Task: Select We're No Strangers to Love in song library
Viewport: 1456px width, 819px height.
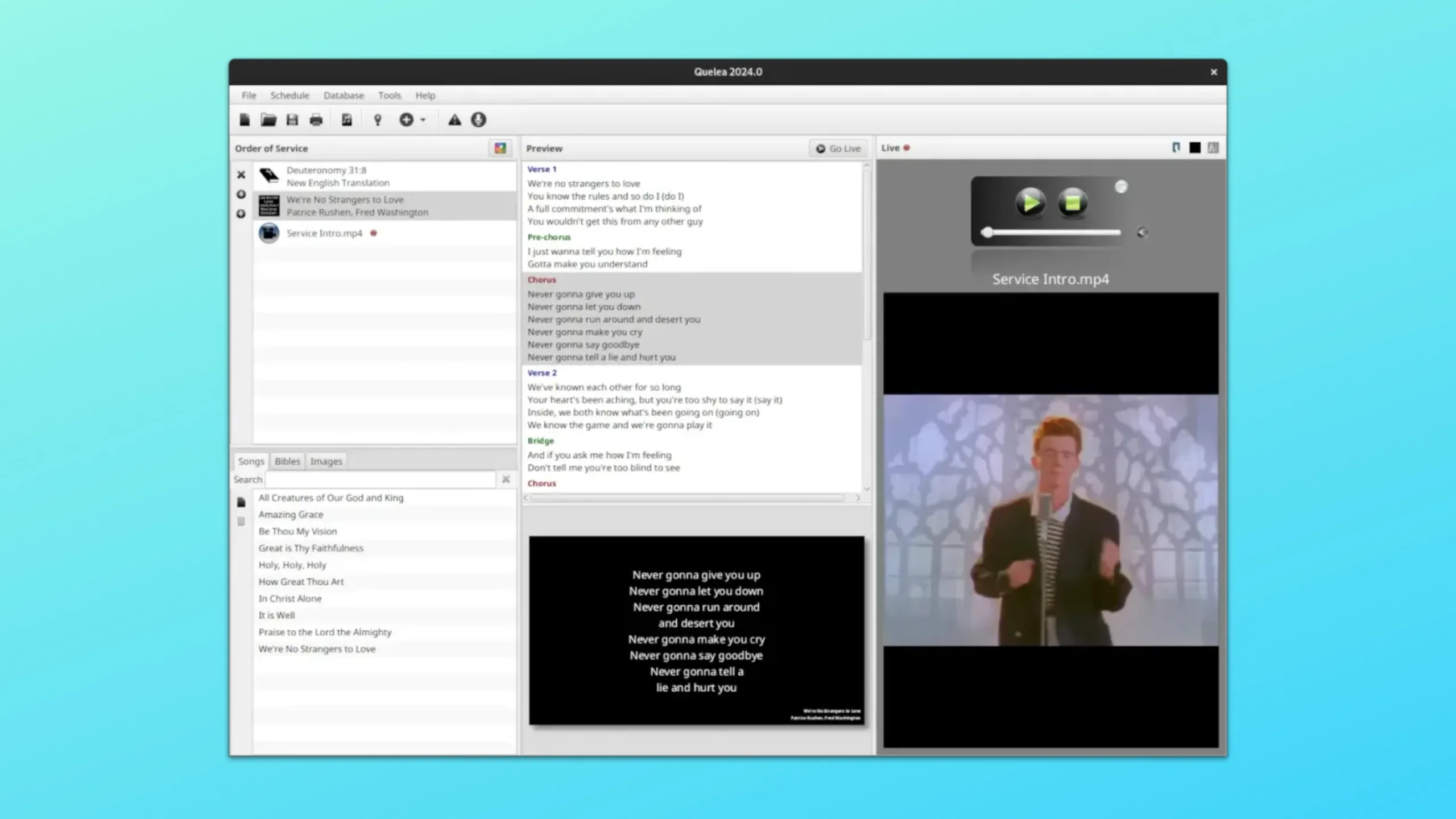Action: click(384, 649)
